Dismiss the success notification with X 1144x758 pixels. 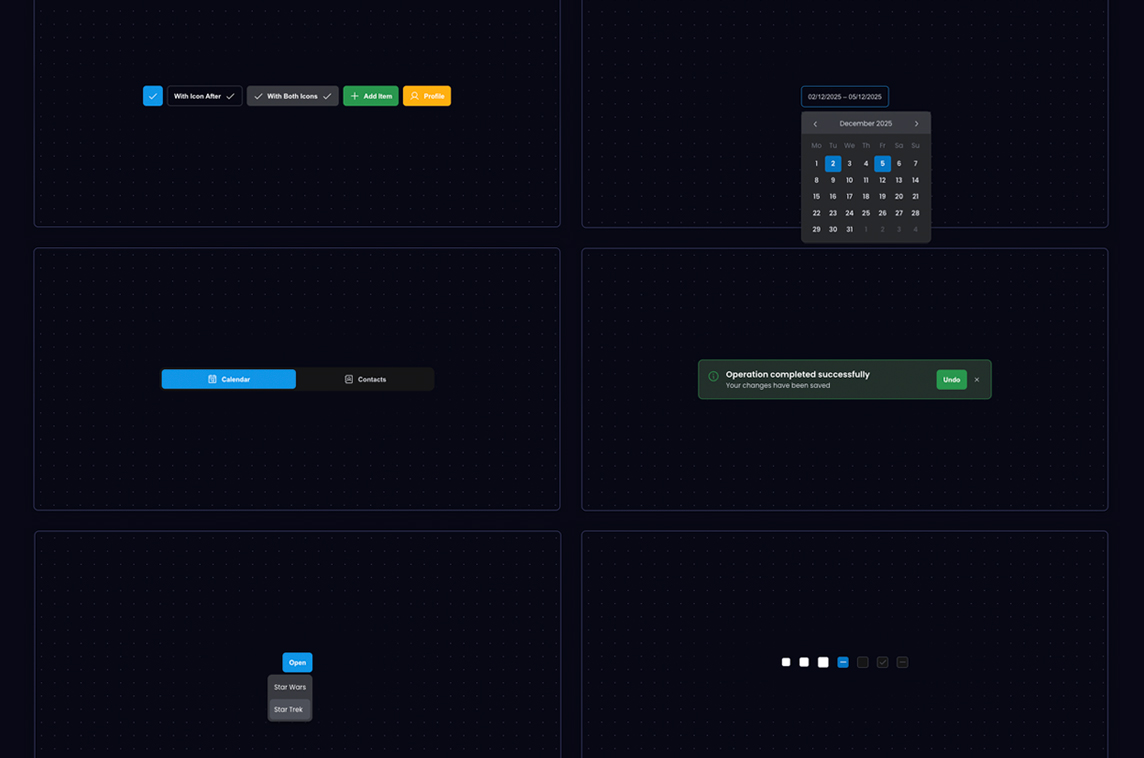click(977, 380)
